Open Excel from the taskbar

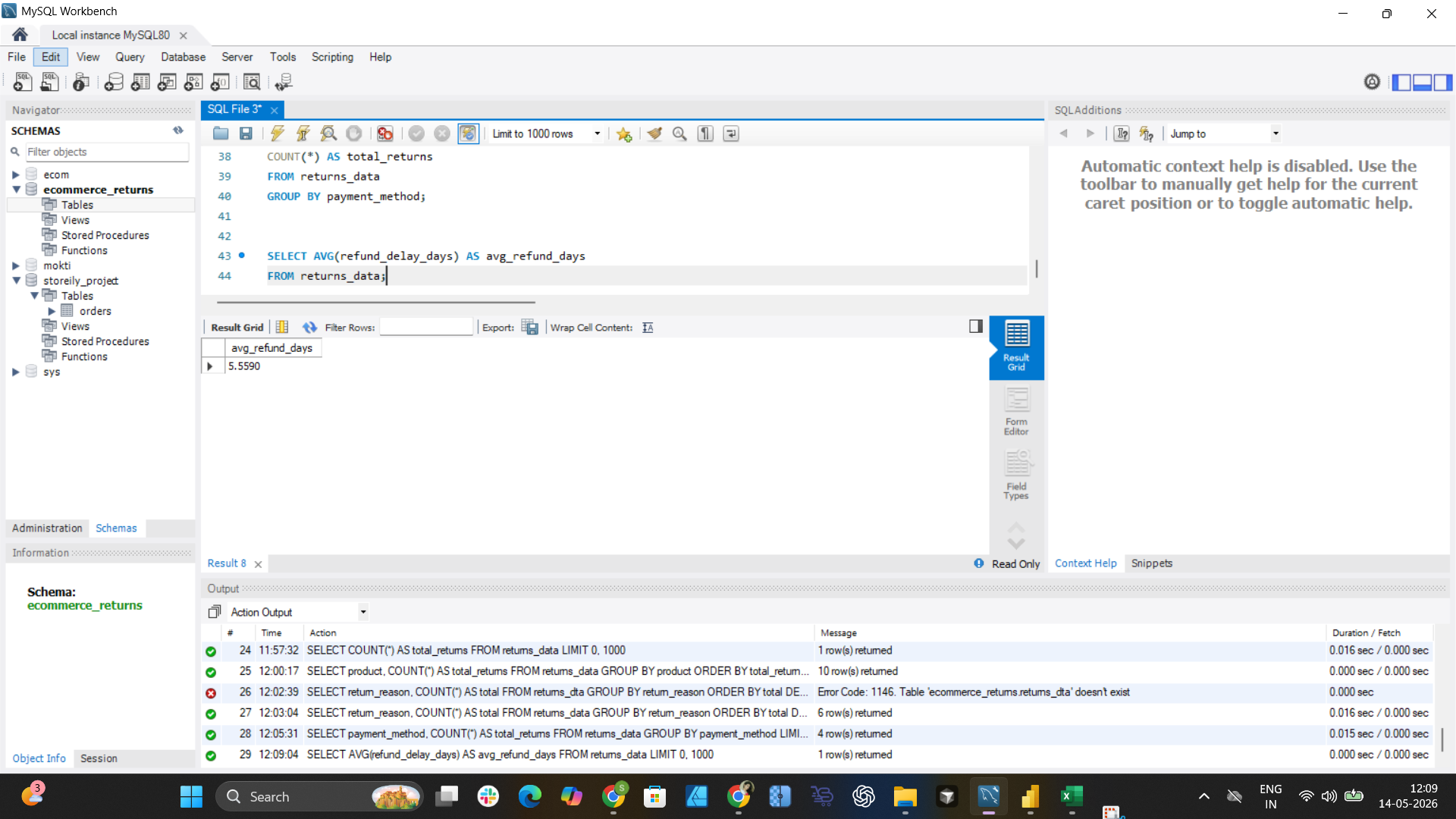pyautogui.click(x=1072, y=796)
